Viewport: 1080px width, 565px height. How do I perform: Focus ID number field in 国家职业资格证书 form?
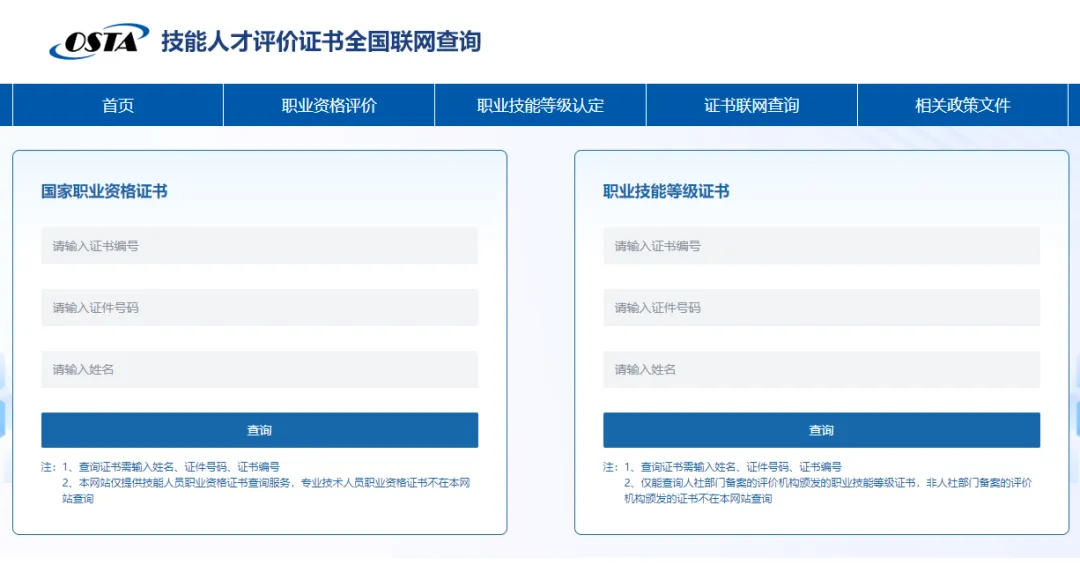coord(259,308)
